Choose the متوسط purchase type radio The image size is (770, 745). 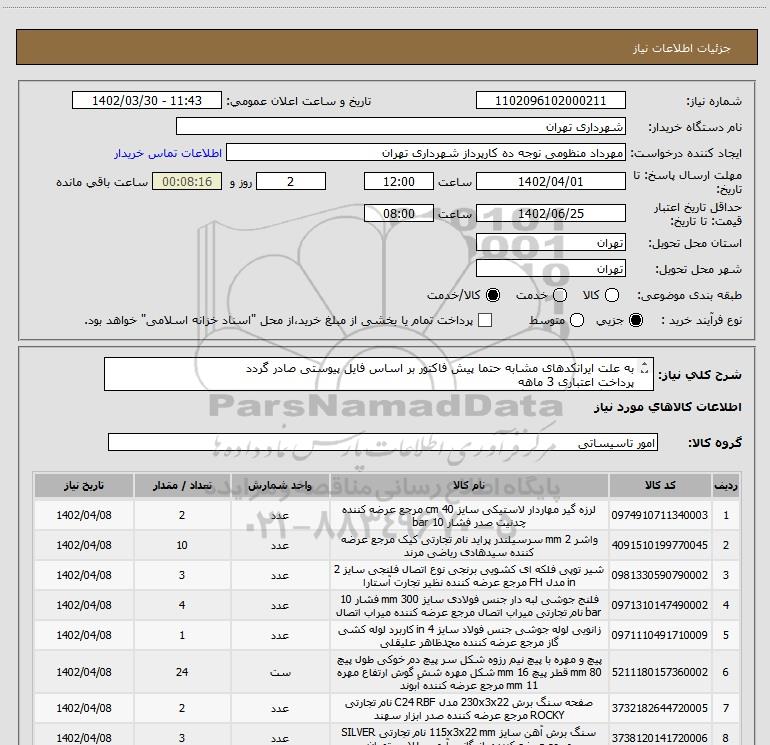577,321
